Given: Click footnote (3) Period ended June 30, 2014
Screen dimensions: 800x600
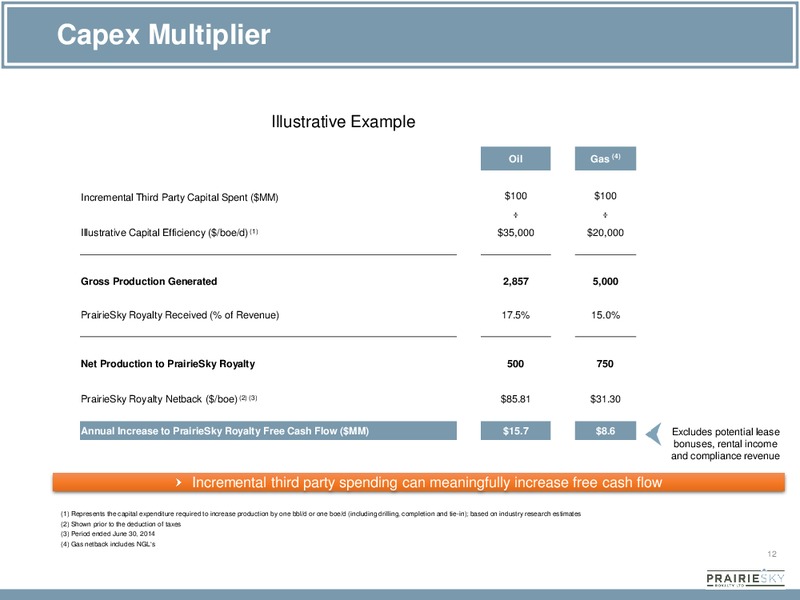Looking at the screenshot, I should [x=108, y=534].
